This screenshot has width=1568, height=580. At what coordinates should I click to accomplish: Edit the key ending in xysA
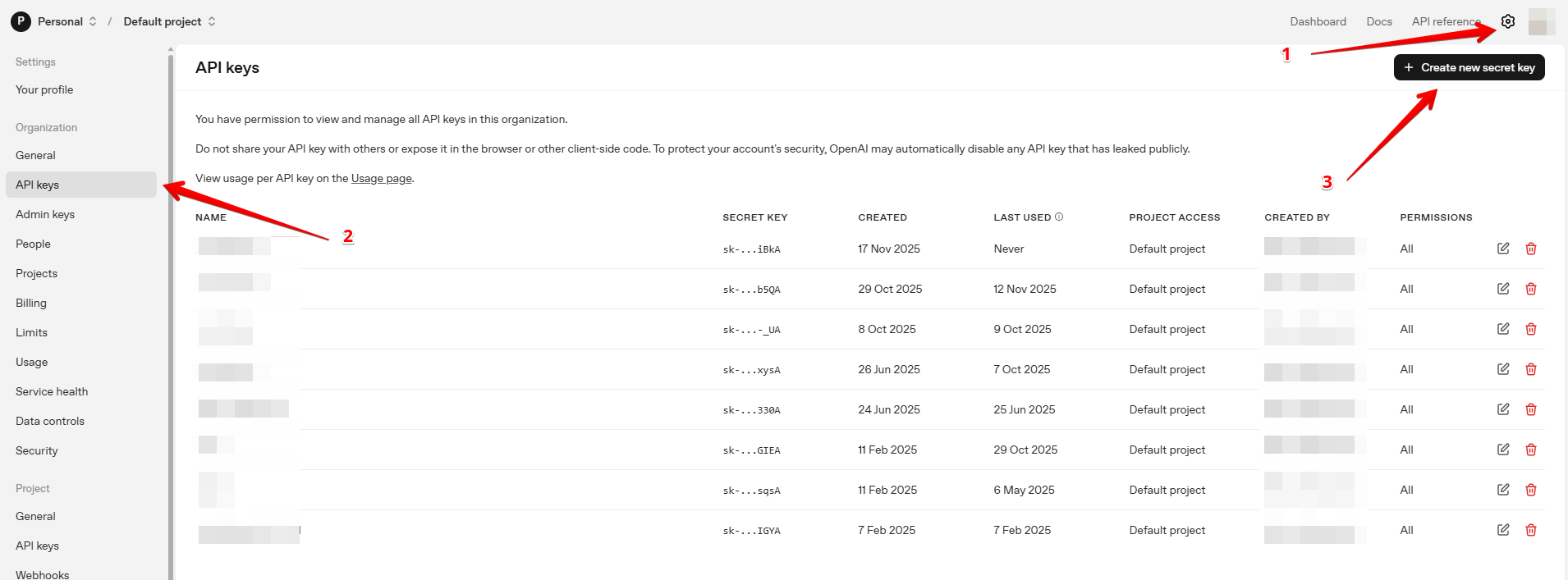(x=1503, y=369)
